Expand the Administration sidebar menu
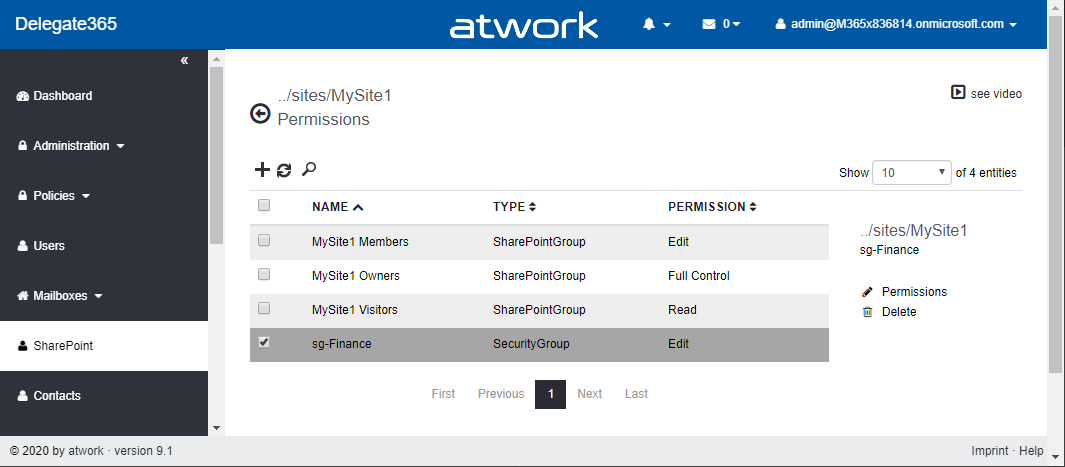 coord(71,146)
